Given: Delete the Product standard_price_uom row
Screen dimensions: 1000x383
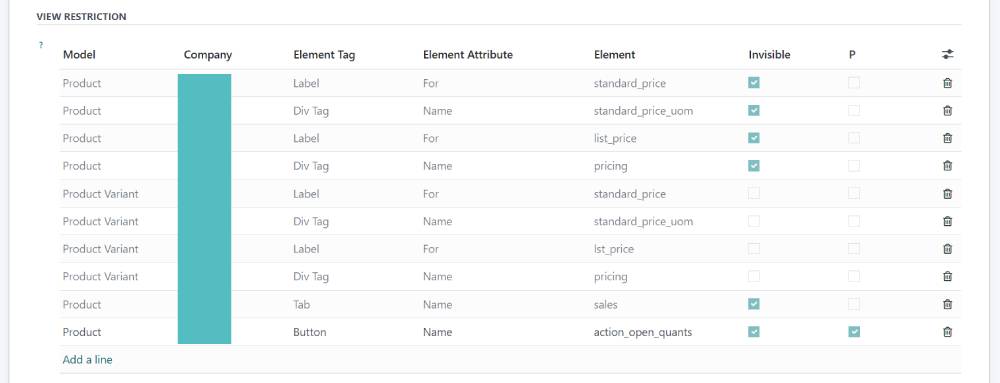Looking at the screenshot, I should click(x=947, y=111).
